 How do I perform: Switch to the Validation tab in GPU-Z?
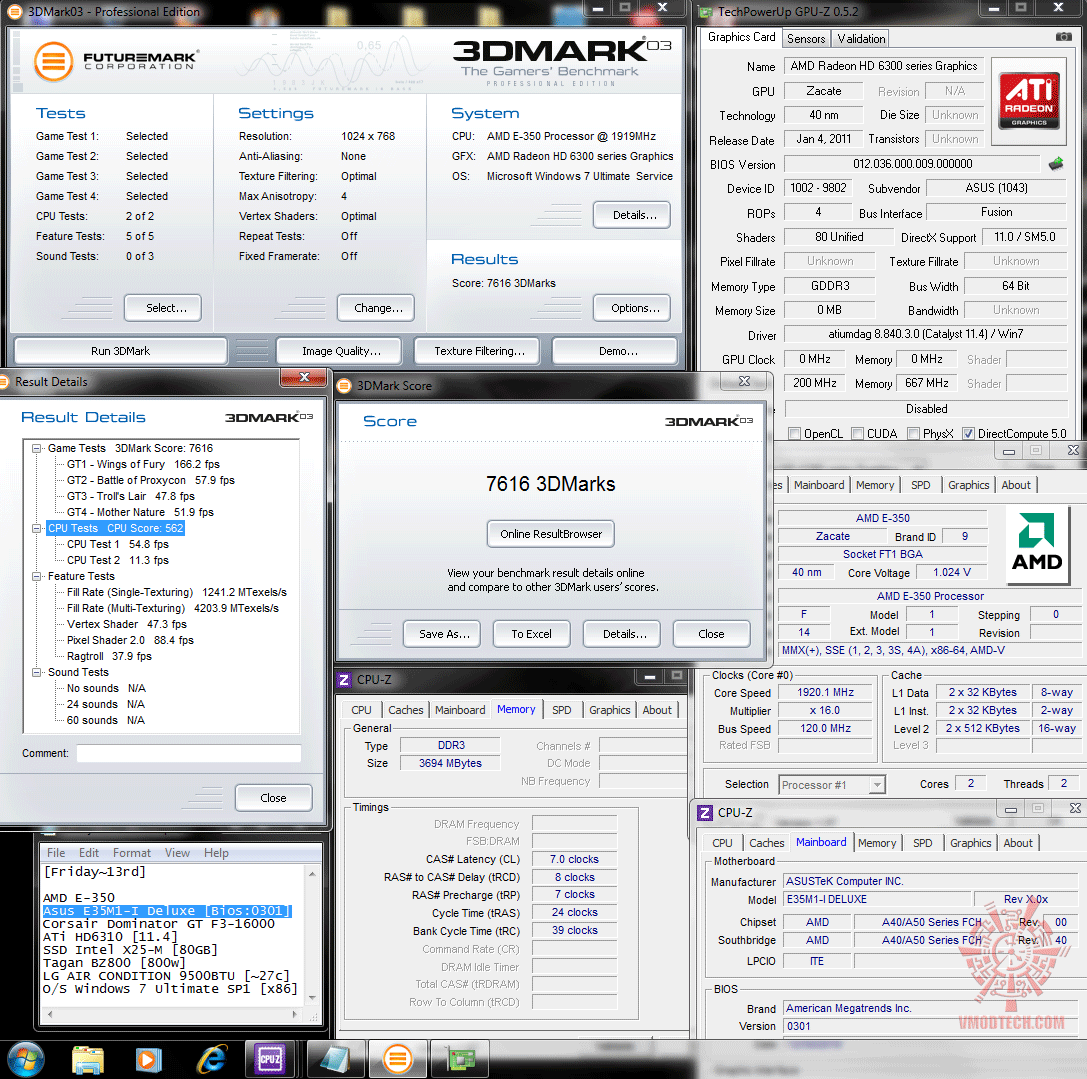(860, 39)
